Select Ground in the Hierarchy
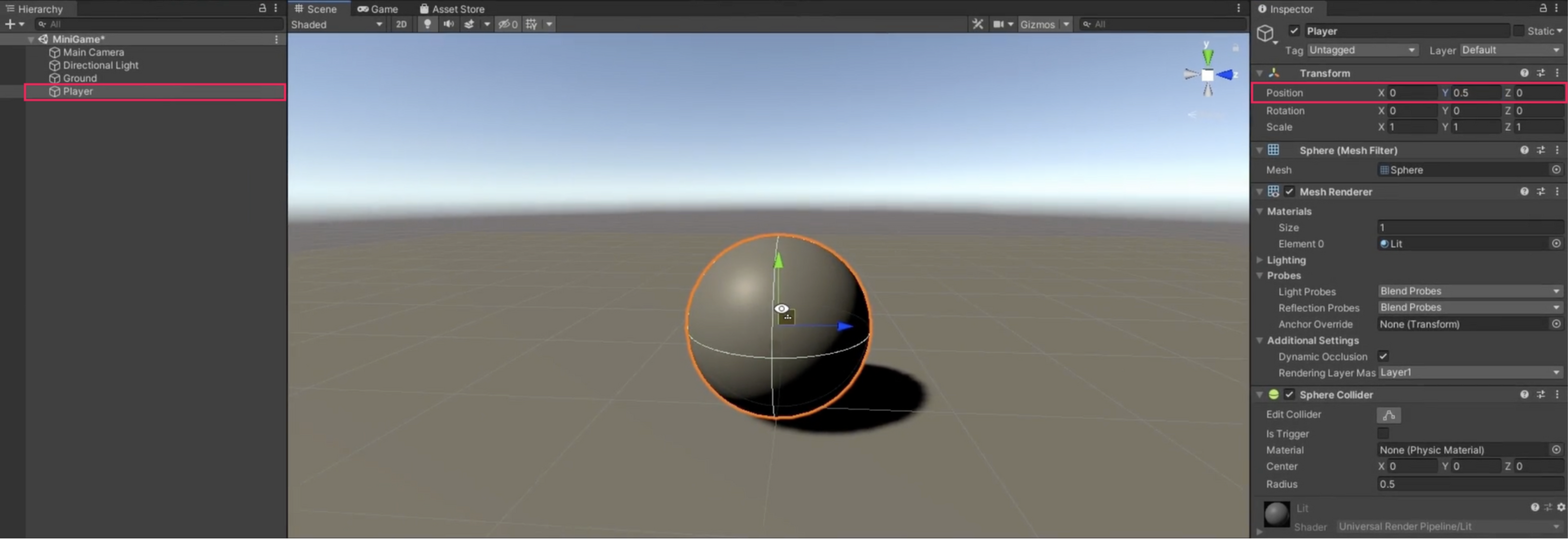This screenshot has height=539, width=1568. pos(80,79)
